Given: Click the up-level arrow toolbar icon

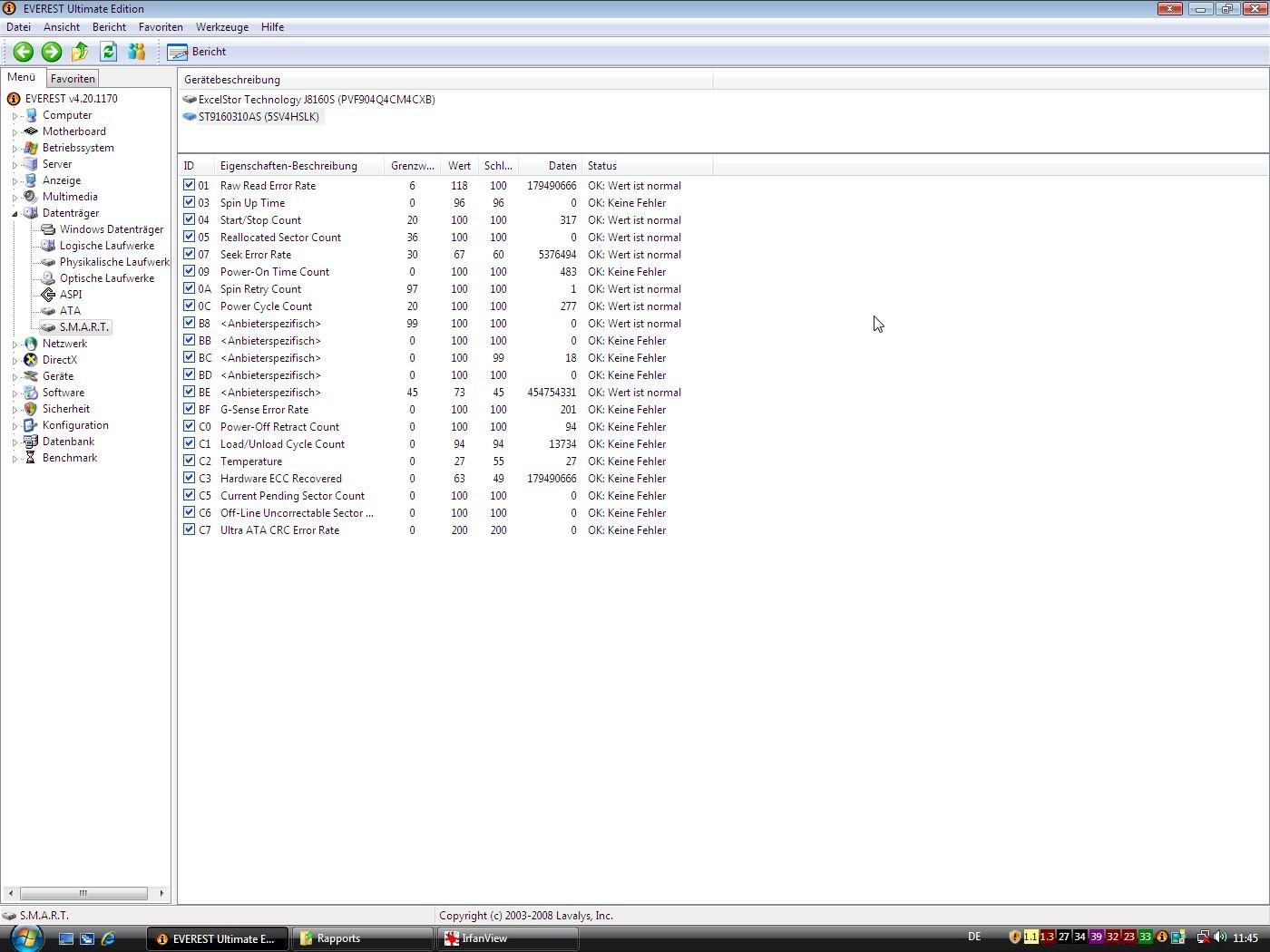Looking at the screenshot, I should coord(80,52).
